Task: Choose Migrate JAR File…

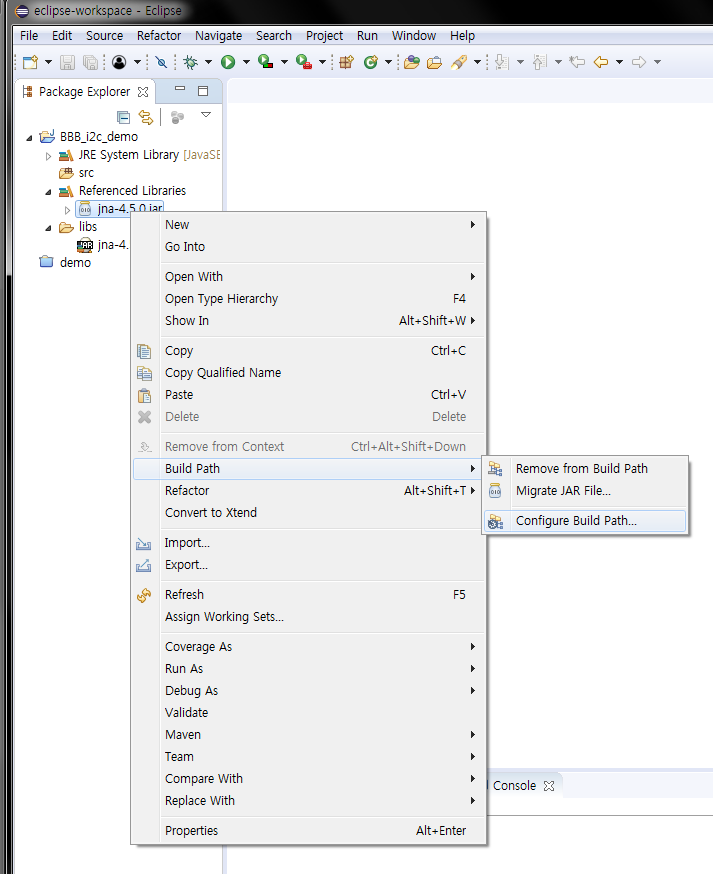Action: (585, 491)
